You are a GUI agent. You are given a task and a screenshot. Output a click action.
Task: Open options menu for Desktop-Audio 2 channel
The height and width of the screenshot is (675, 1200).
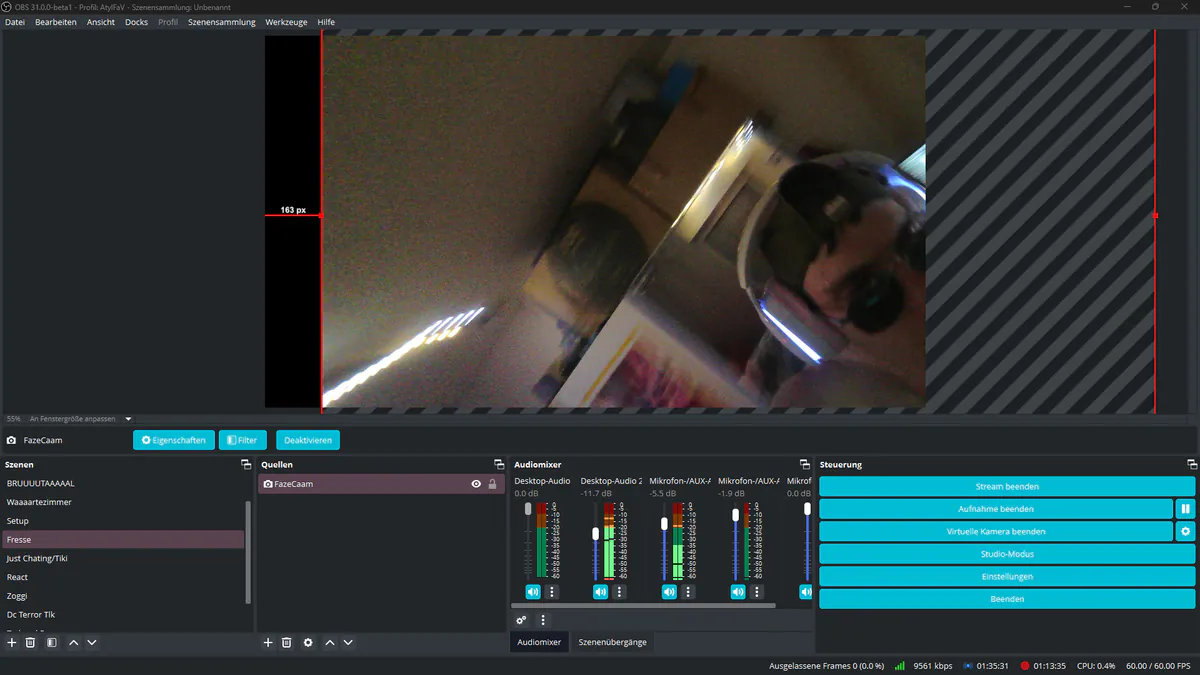pyautogui.click(x=619, y=592)
